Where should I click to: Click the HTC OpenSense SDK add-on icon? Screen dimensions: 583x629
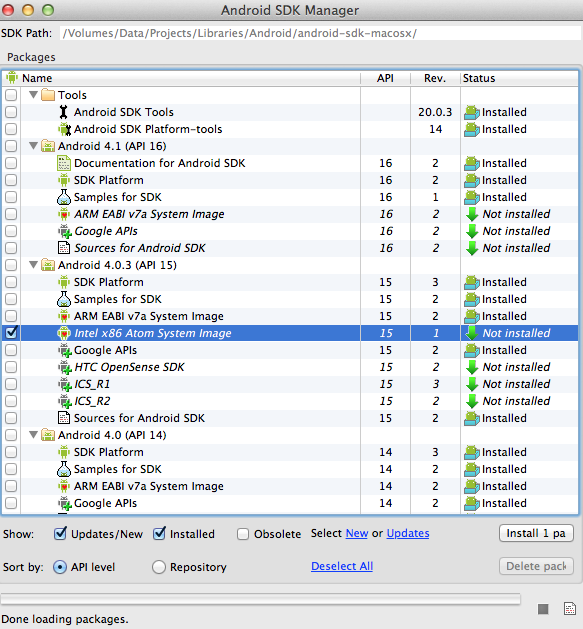pyautogui.click(x=65, y=367)
